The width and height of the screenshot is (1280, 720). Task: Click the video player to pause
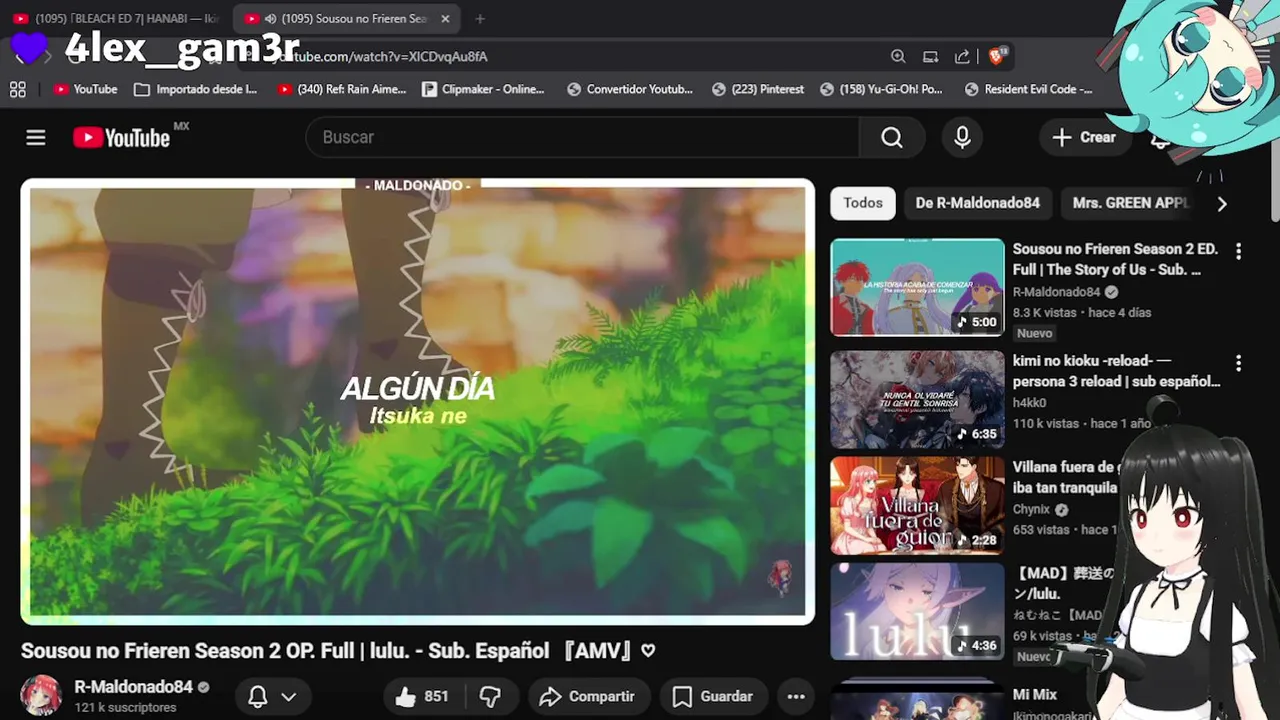click(418, 402)
